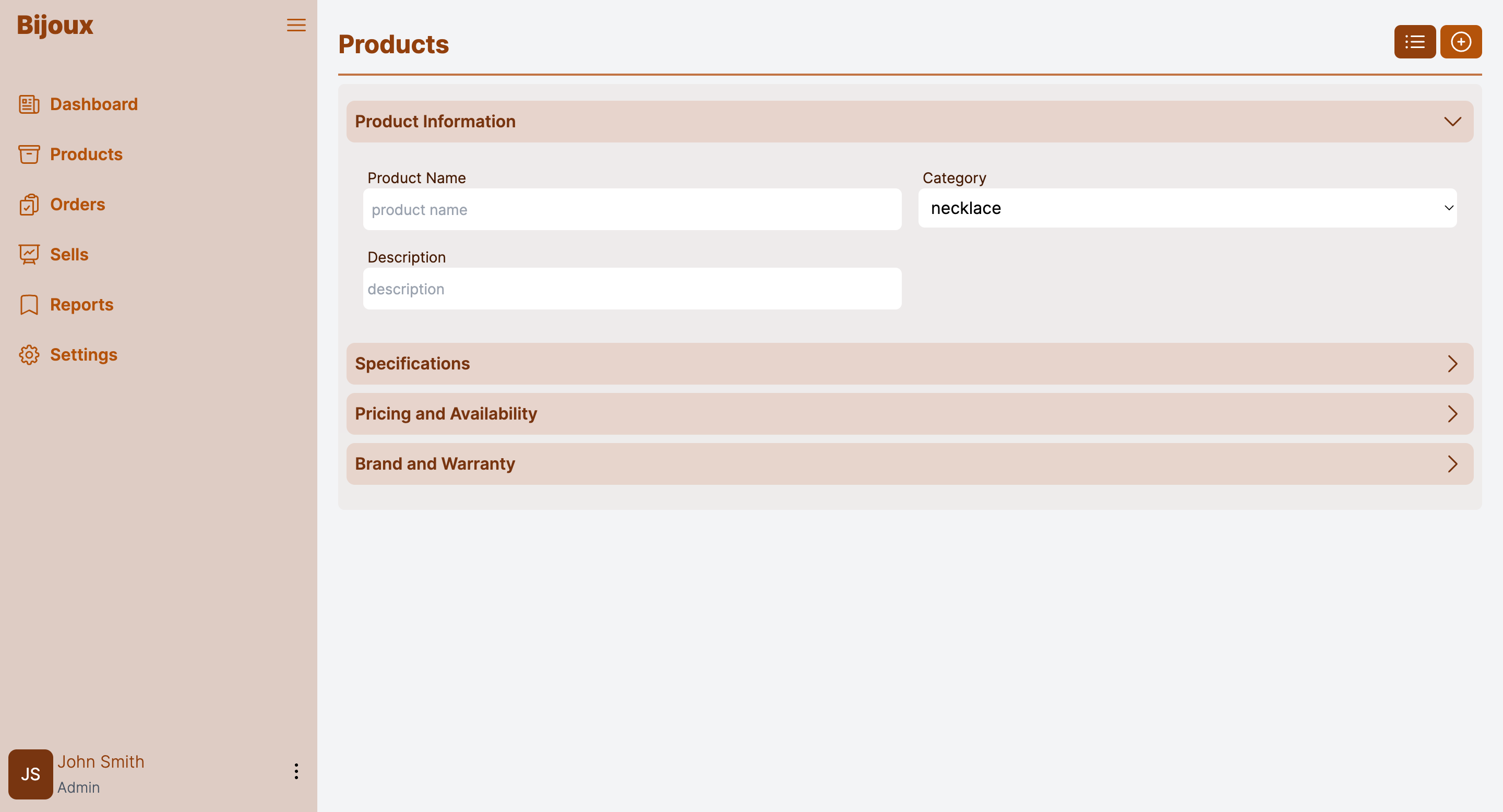Click the Products archive box icon
1503x812 pixels.
(29, 154)
